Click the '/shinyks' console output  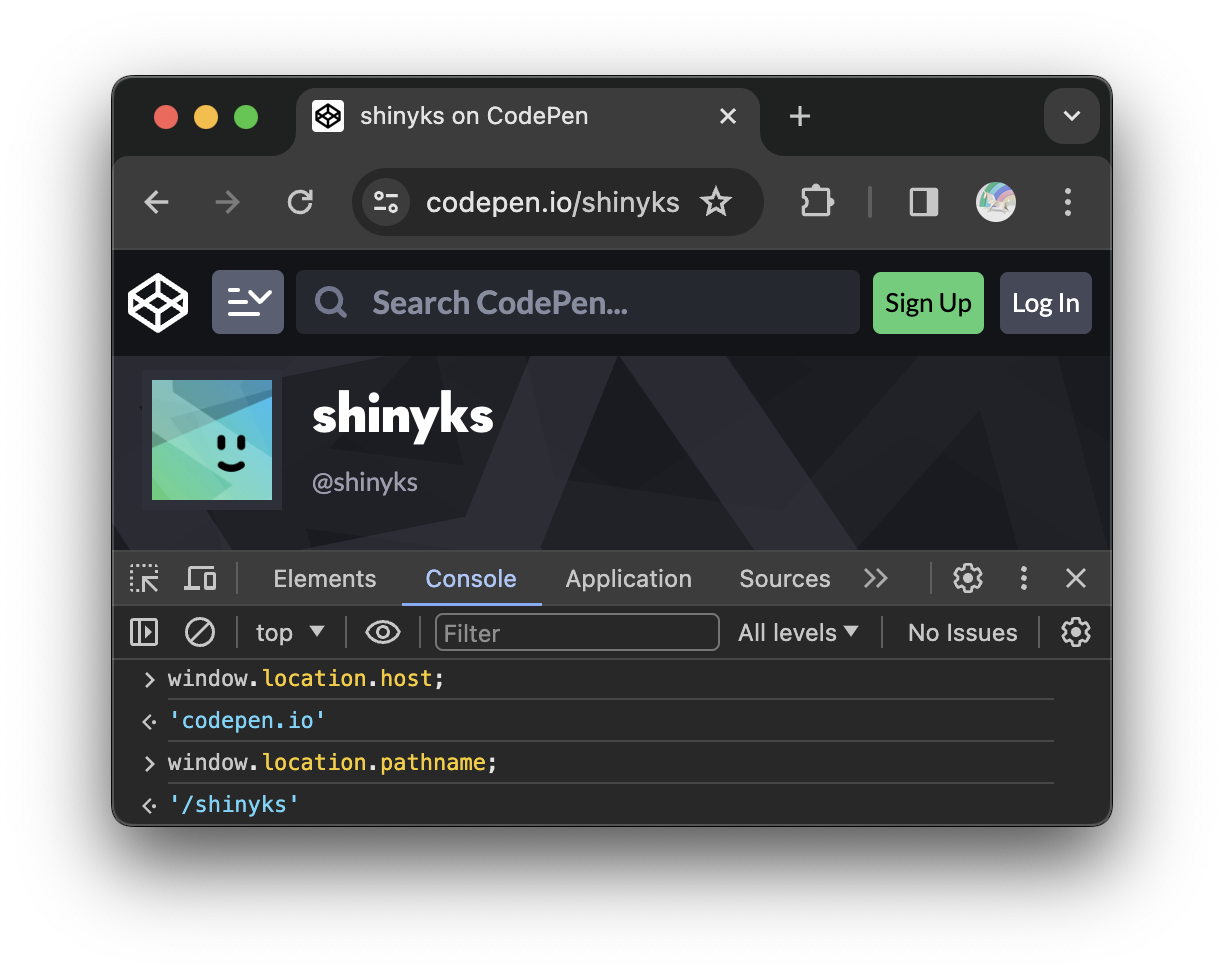[x=234, y=805]
